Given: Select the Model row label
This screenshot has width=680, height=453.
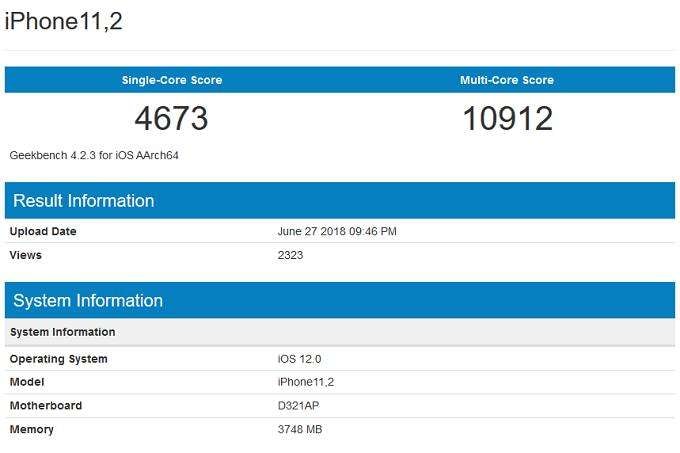Looking at the screenshot, I should (27, 382).
